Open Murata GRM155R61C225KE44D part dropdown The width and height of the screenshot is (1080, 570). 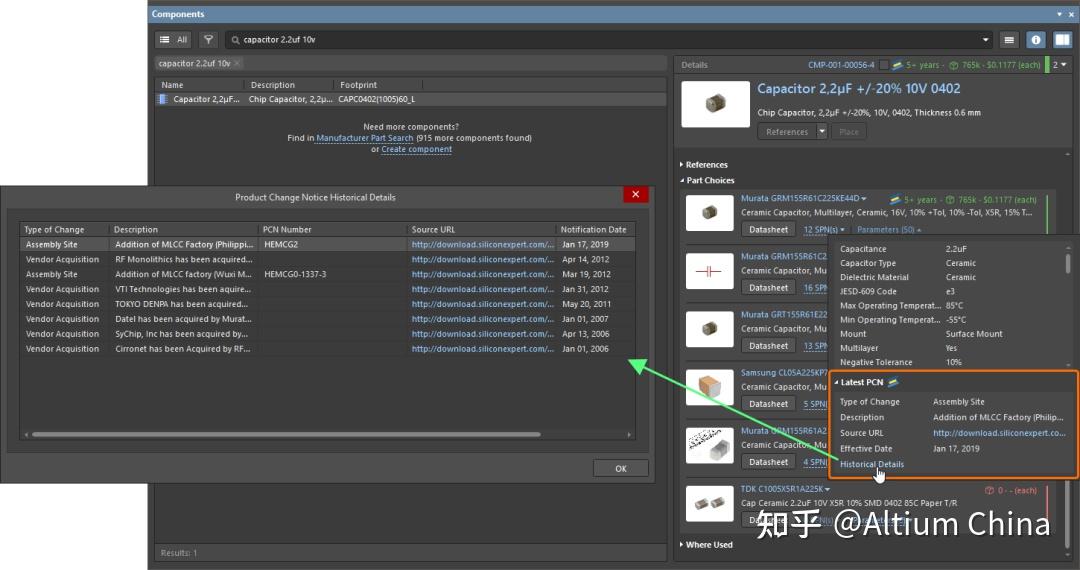point(864,198)
